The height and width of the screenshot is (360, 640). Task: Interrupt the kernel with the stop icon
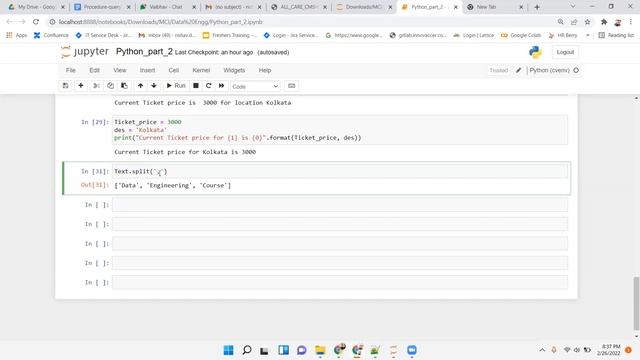[196, 86]
